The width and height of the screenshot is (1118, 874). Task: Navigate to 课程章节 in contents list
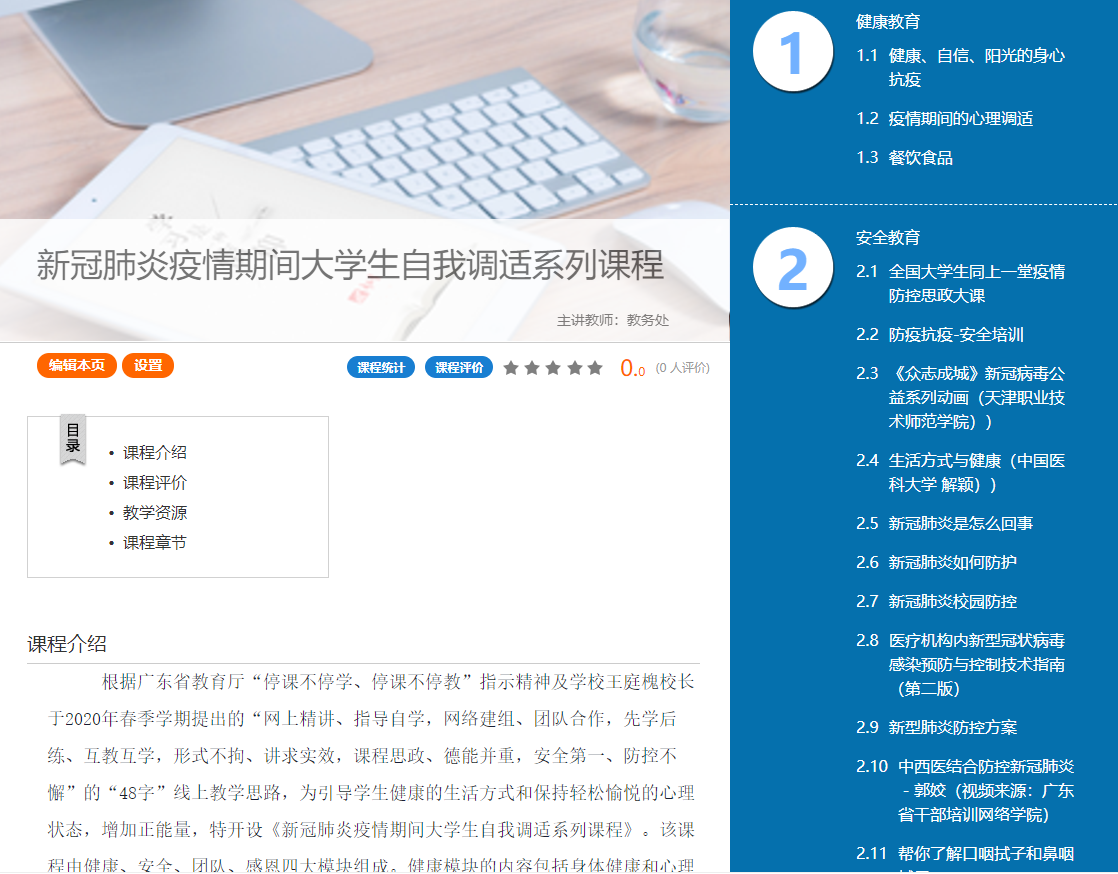(155, 543)
